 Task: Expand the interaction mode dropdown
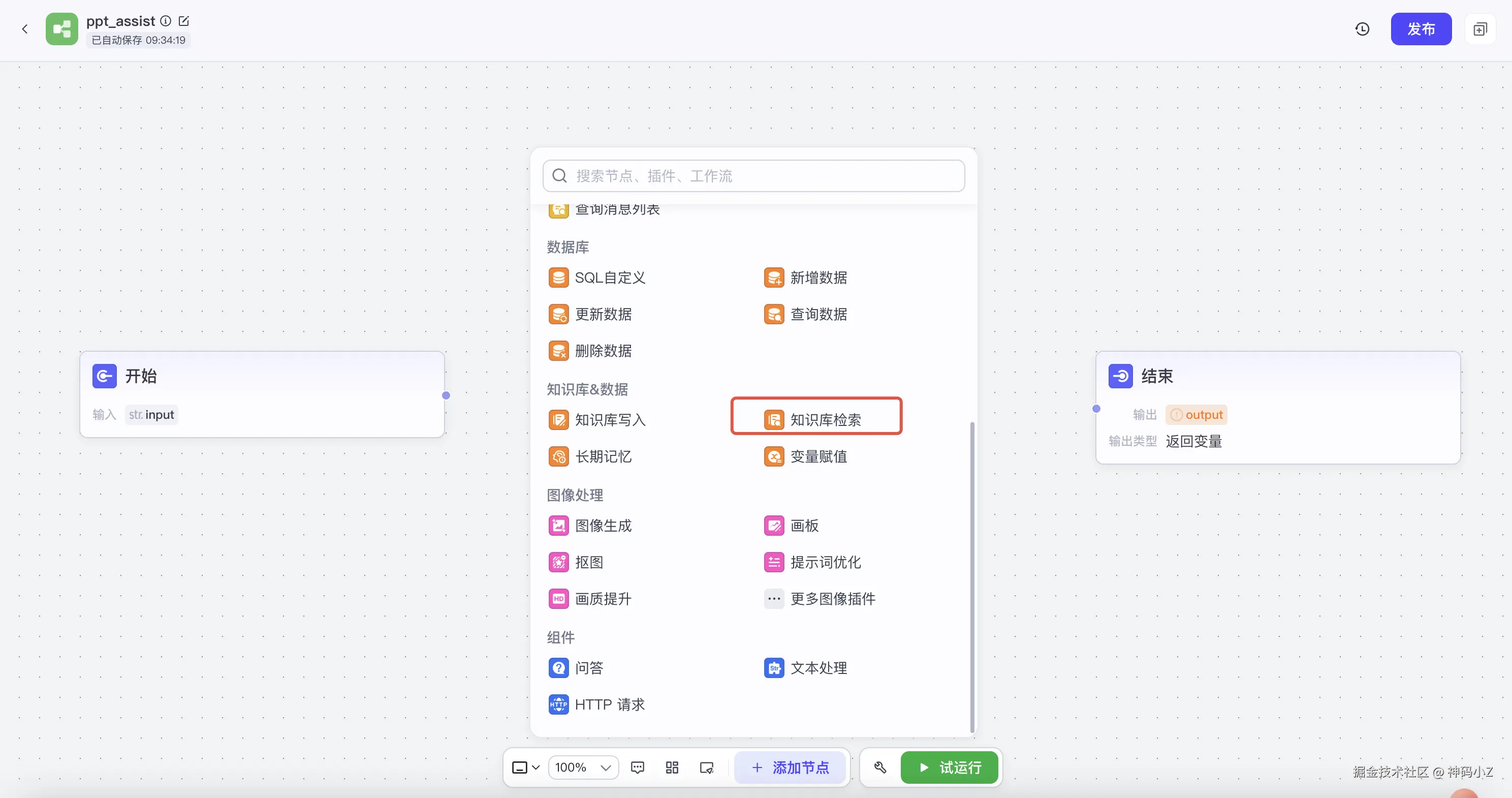pos(525,768)
